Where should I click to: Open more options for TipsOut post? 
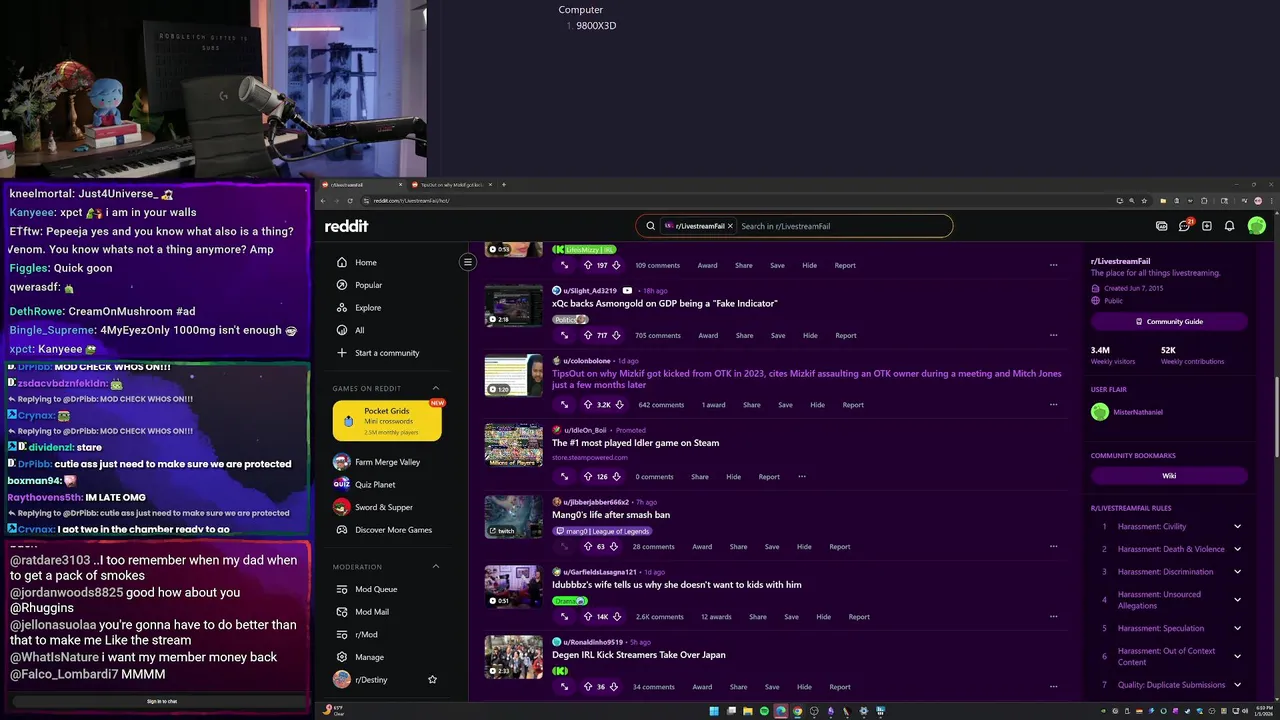point(1053,405)
